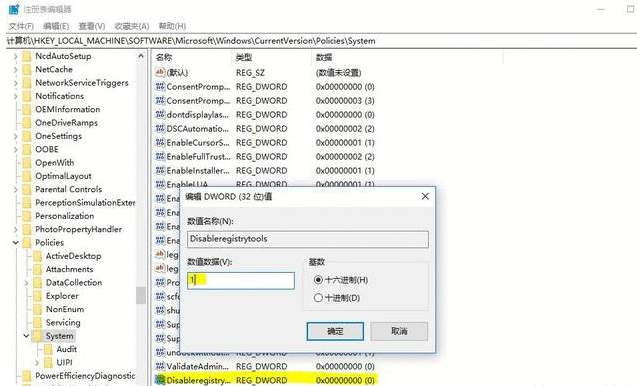Expand the OneSettings tree node
Screen dimensions: 637x386
(15, 136)
